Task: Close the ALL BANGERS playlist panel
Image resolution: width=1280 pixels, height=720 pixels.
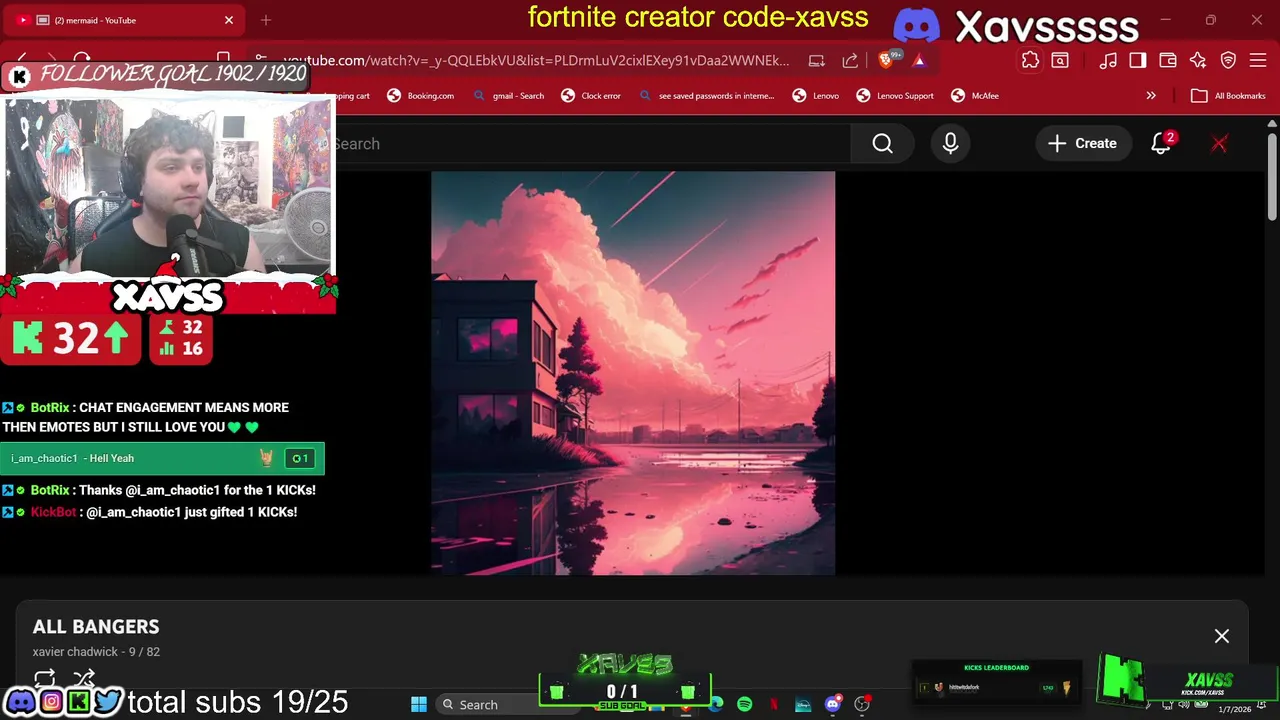Action: pyautogui.click(x=1222, y=636)
